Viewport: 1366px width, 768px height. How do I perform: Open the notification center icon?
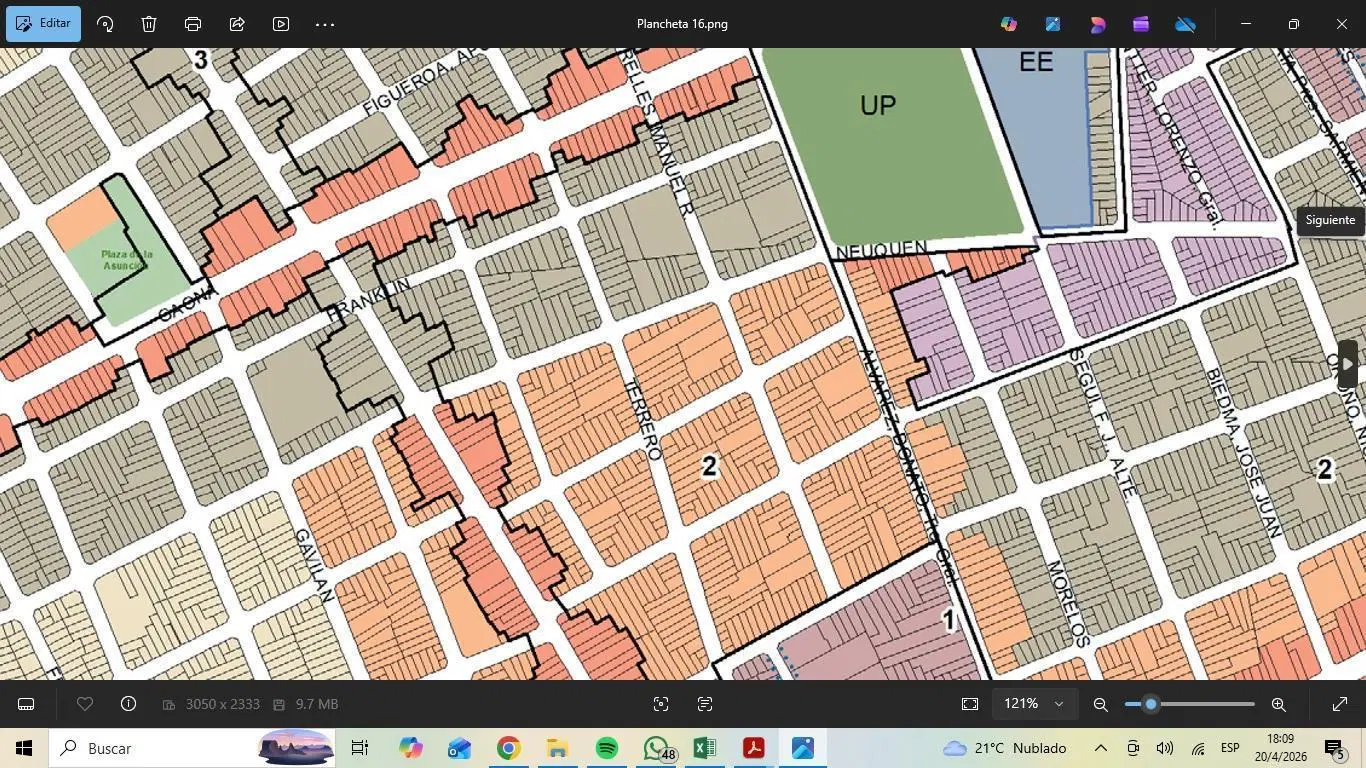click(1334, 748)
